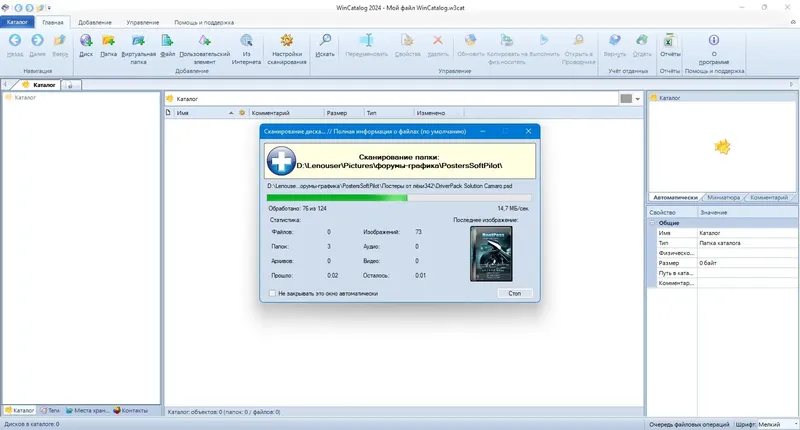Switch to Теги bottom panel tab

coord(50,410)
